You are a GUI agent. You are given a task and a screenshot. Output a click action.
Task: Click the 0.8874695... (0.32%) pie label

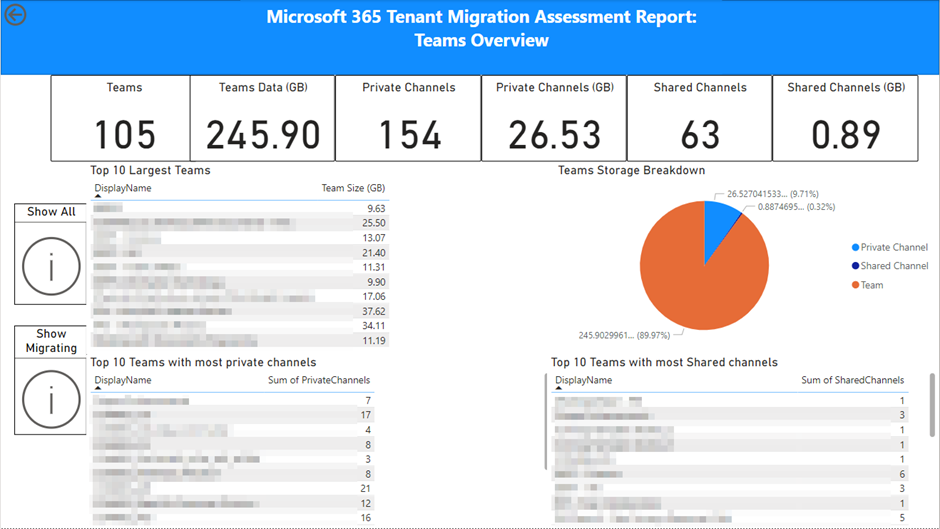click(796, 207)
